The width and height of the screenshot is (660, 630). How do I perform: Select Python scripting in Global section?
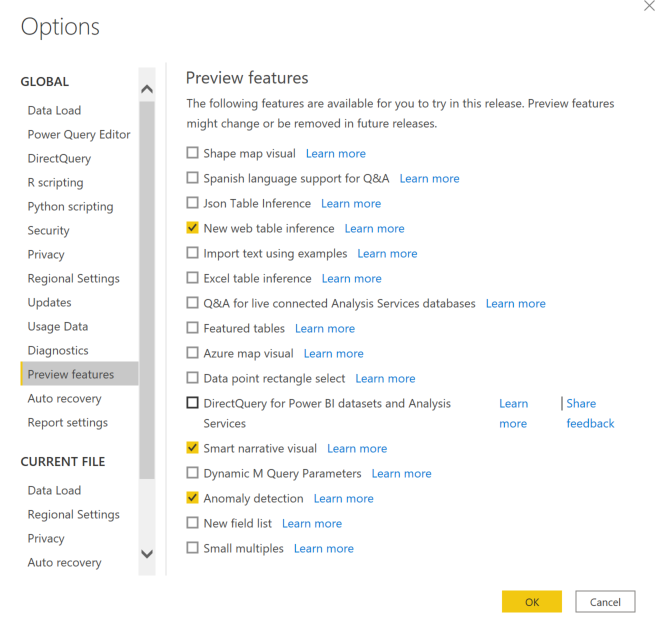tap(70, 207)
